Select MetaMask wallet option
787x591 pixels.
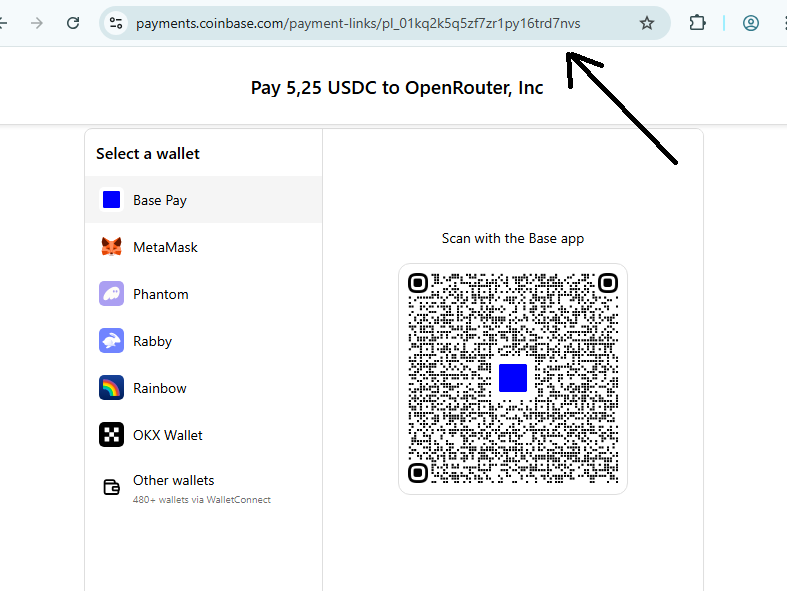[x=203, y=247]
